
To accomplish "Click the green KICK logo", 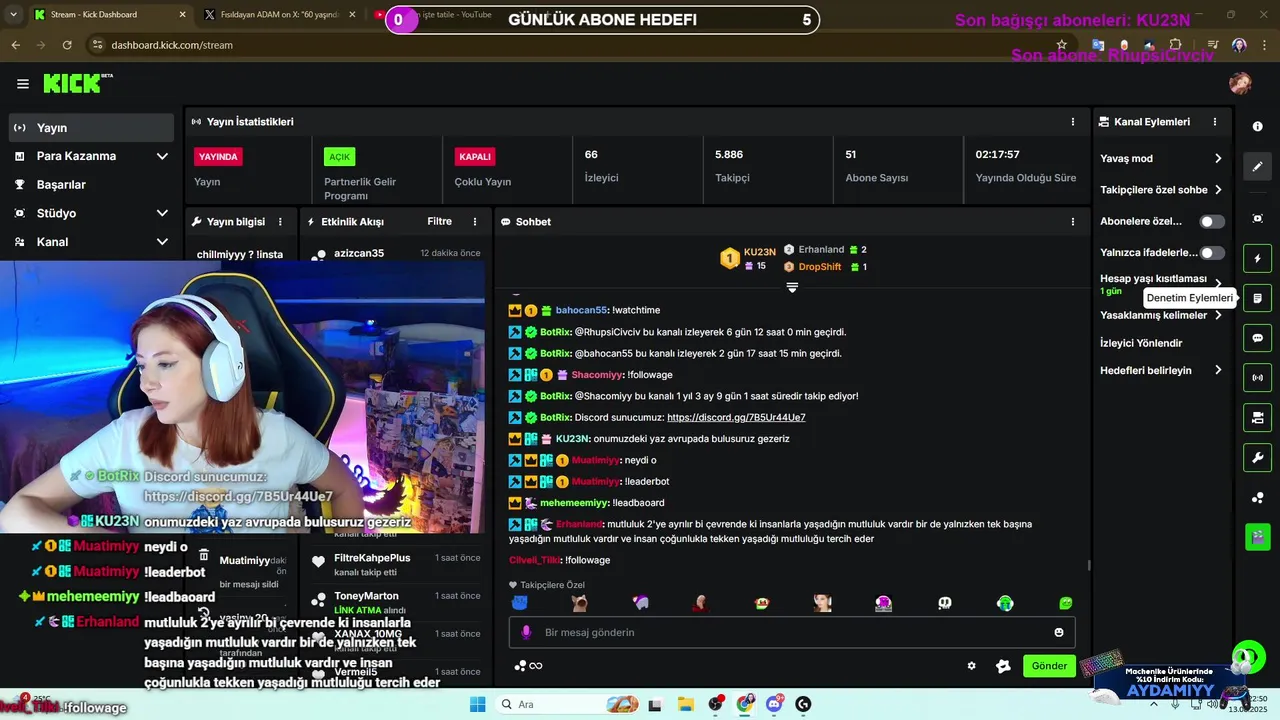I will (73, 84).
